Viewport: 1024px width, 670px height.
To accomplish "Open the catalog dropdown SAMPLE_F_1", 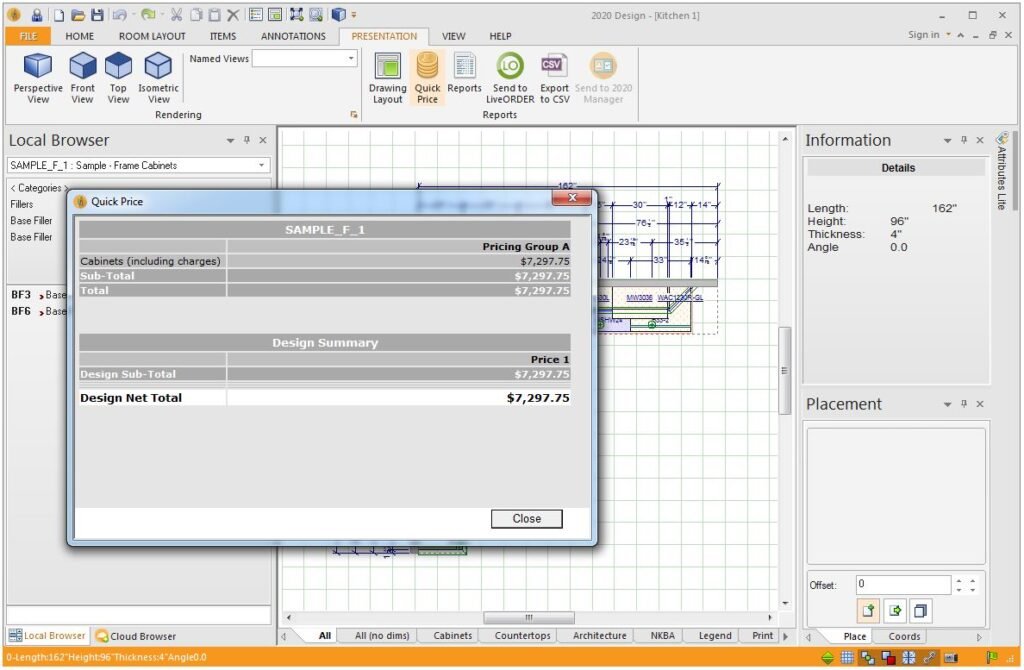I will point(261,165).
